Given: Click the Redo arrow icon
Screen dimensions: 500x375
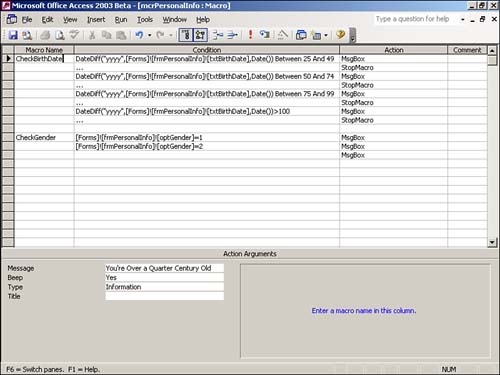Looking at the screenshot, I should point(160,35).
